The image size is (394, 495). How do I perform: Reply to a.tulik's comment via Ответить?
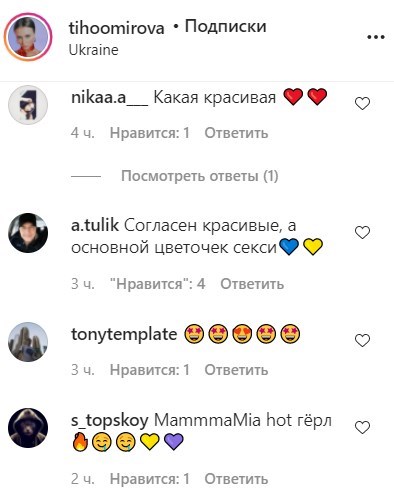252,284
